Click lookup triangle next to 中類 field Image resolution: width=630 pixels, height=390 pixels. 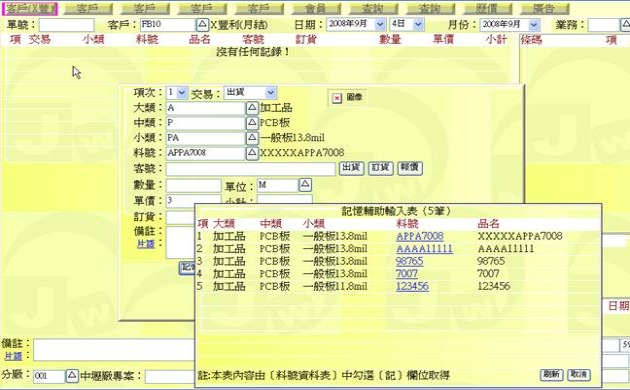[x=252, y=123]
